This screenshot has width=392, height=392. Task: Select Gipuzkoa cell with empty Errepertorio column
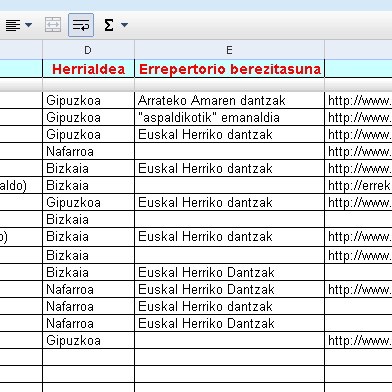tap(88, 340)
